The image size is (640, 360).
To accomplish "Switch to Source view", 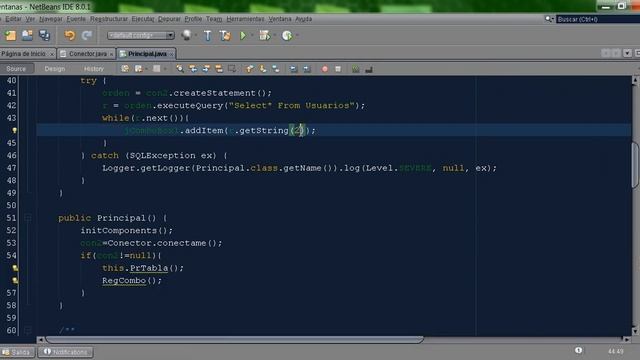I will (16, 69).
